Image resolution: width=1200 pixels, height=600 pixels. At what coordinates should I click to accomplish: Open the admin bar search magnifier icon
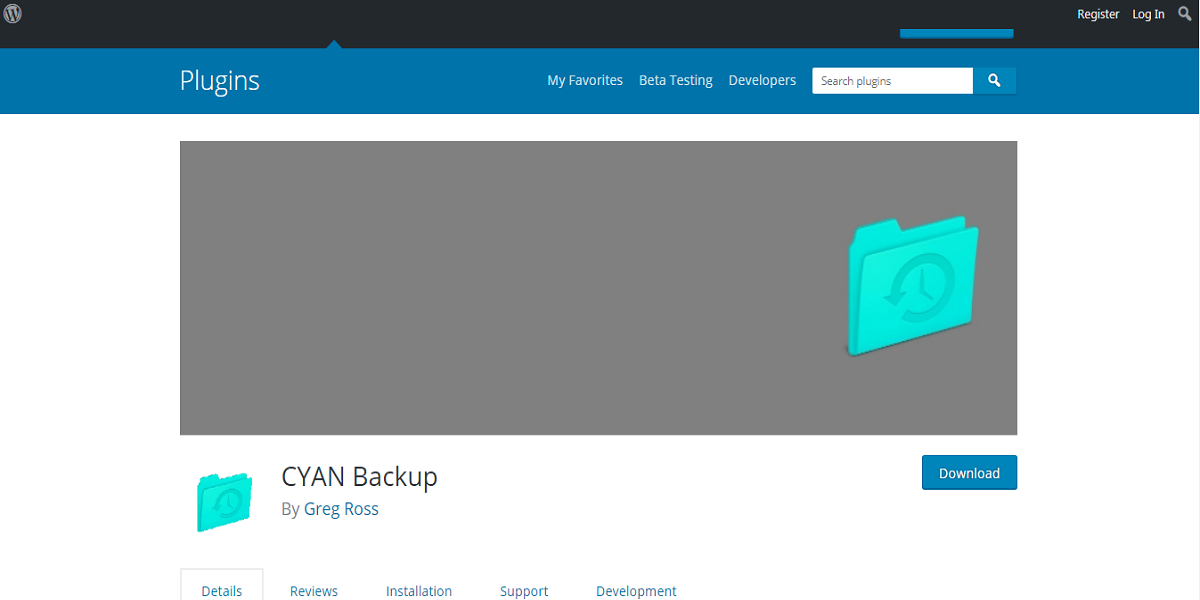(1185, 14)
